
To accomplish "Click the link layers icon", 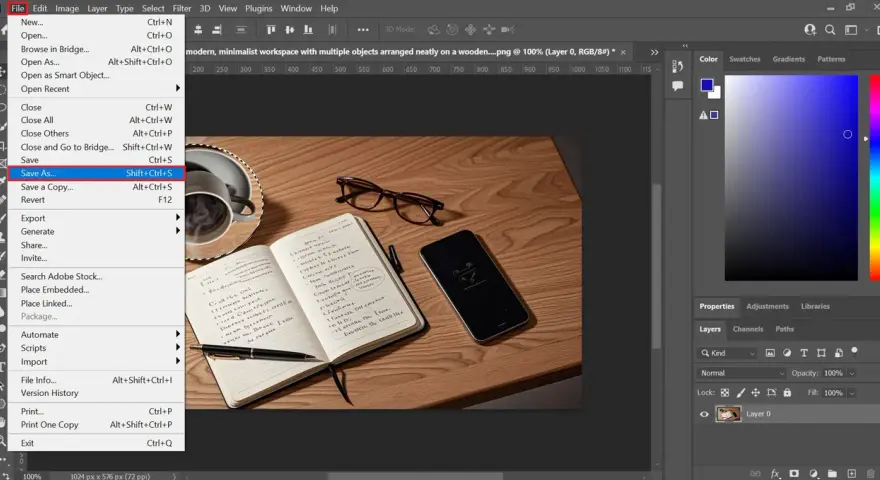I will coord(755,474).
